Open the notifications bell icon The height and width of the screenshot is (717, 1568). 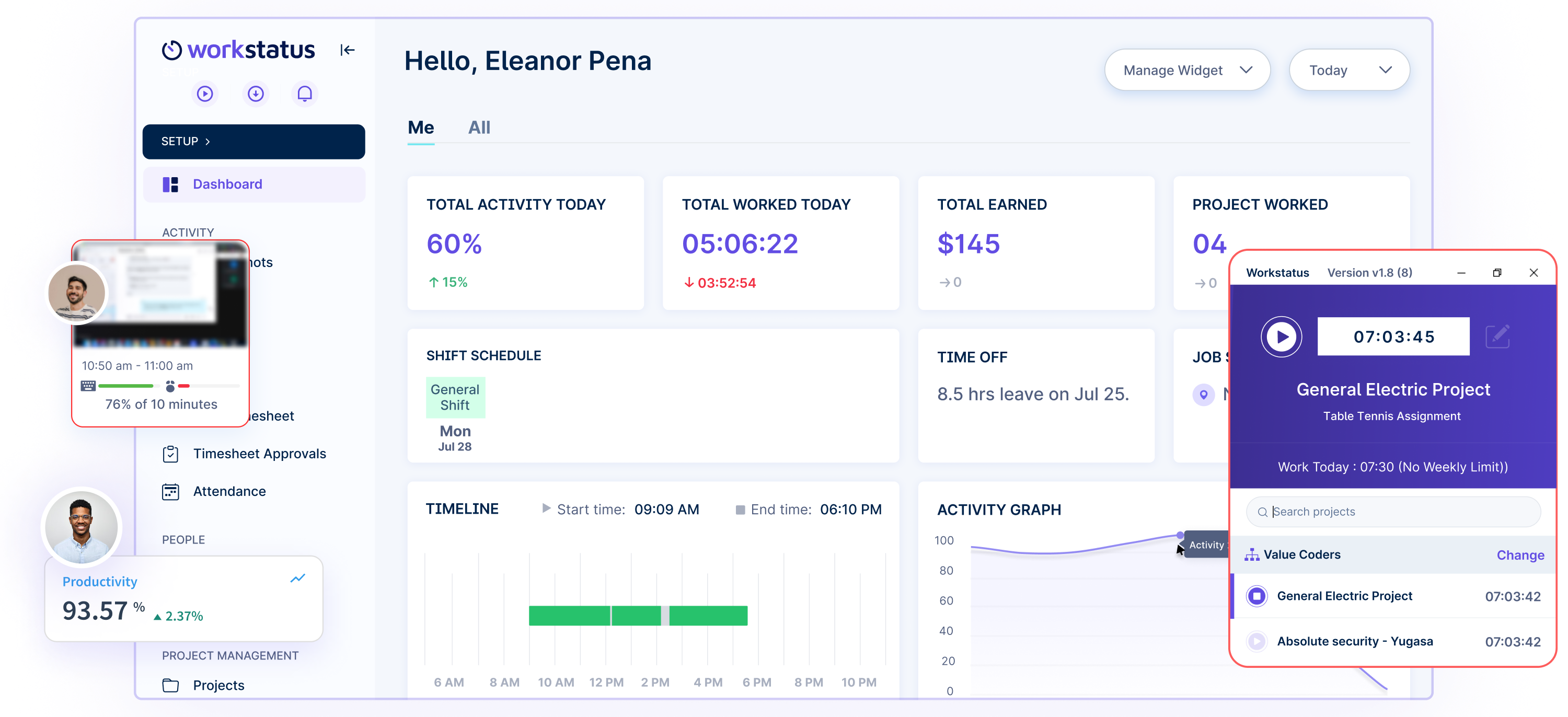point(305,94)
